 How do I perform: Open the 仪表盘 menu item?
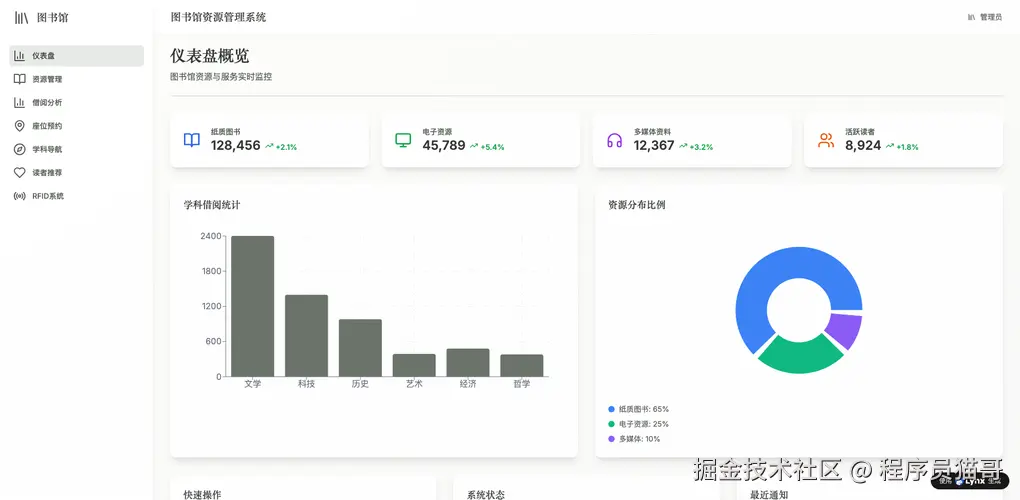[77, 56]
